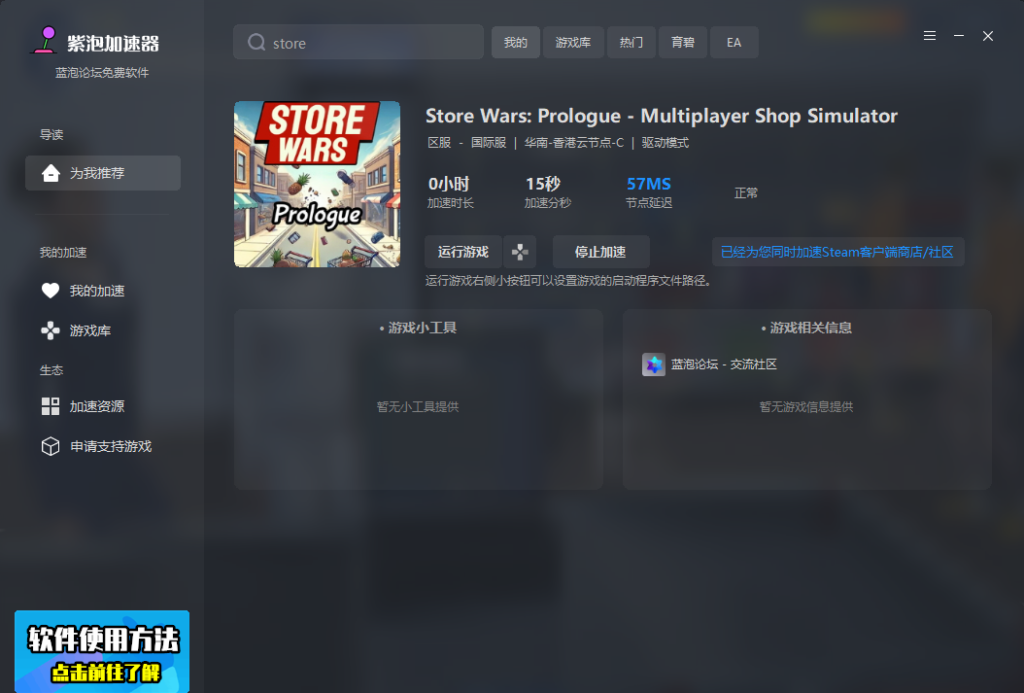Switch to the 我的 tab
The width and height of the screenshot is (1024, 693).
click(515, 42)
